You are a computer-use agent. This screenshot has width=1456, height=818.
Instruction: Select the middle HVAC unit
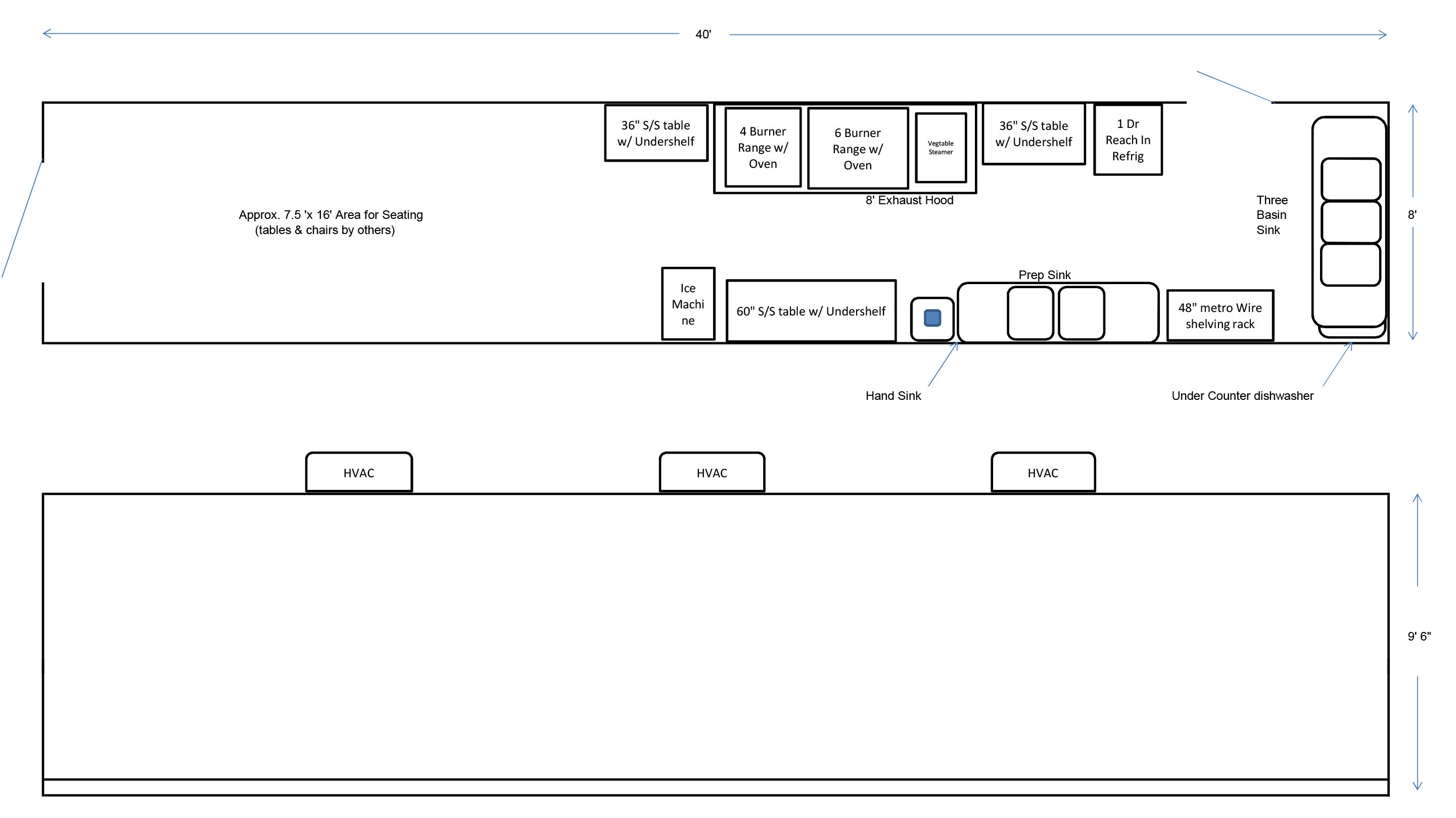pos(712,473)
